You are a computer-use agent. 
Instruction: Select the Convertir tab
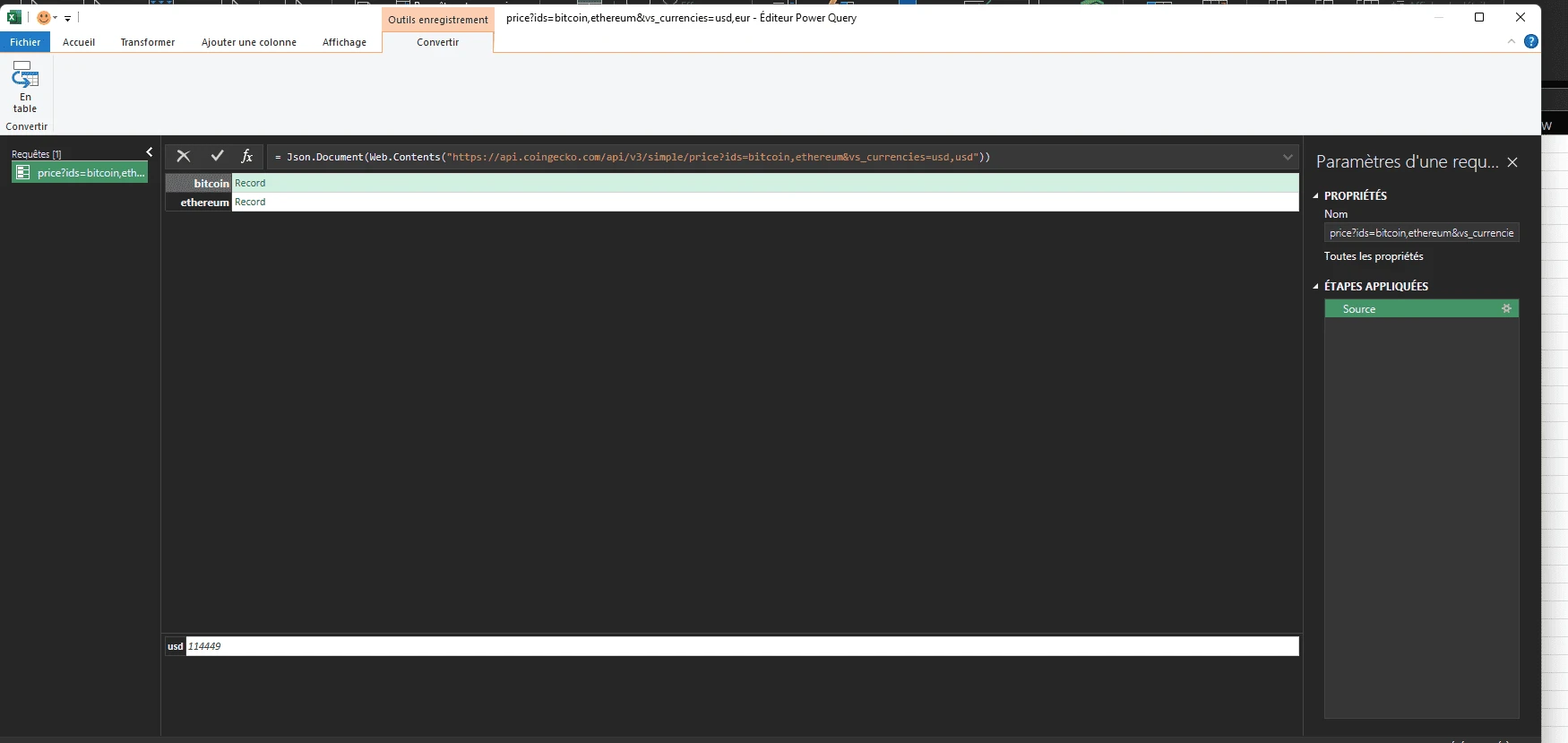[x=437, y=42]
